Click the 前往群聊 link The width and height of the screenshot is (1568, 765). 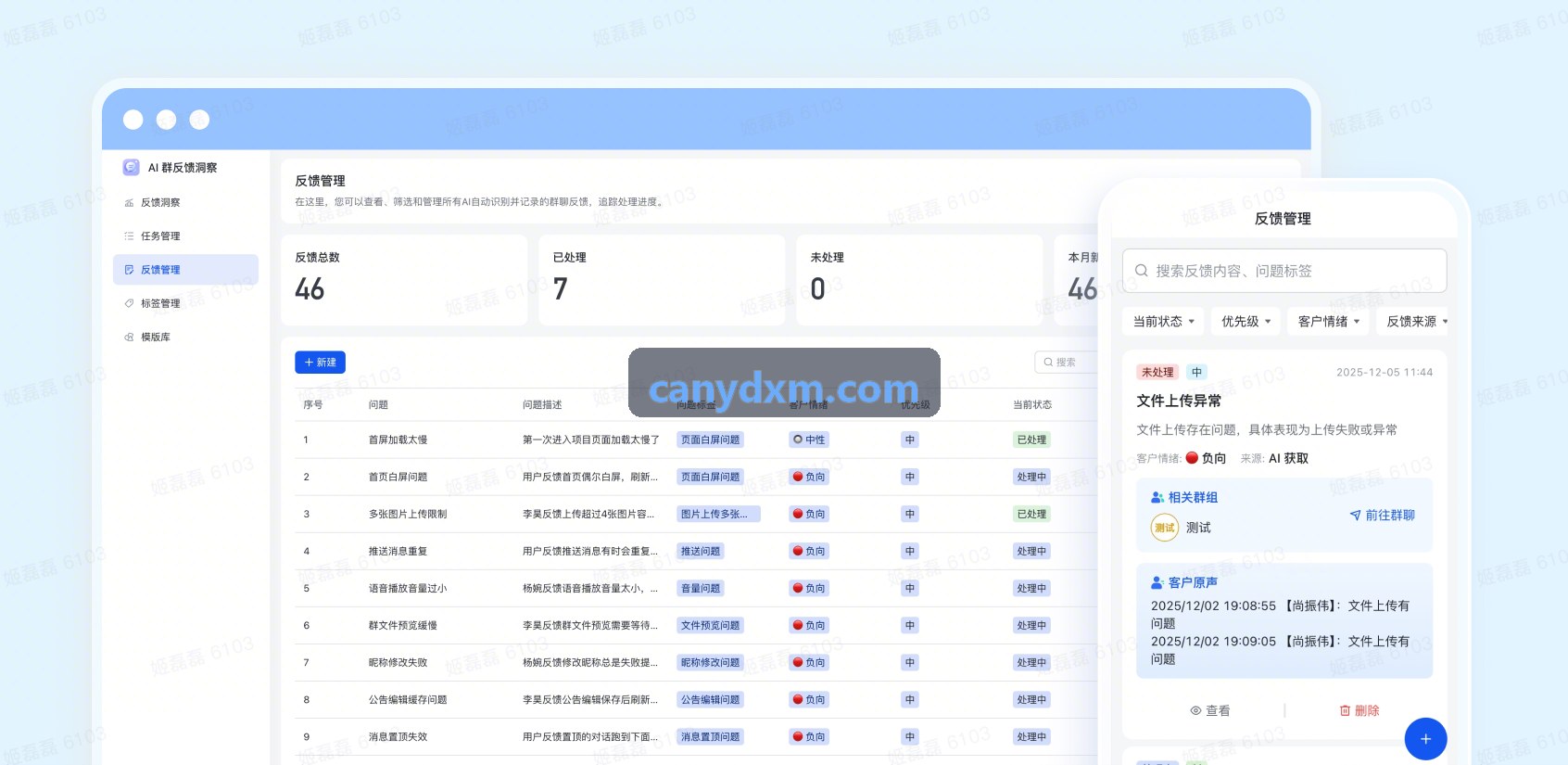coord(1382,516)
